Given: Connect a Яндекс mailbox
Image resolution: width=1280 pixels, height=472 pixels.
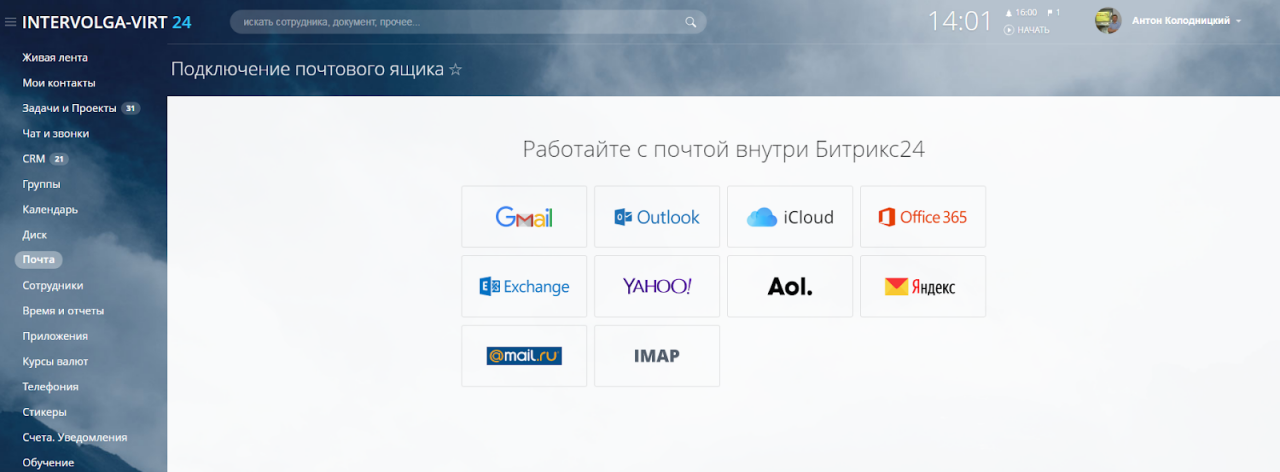Looking at the screenshot, I should click(923, 287).
